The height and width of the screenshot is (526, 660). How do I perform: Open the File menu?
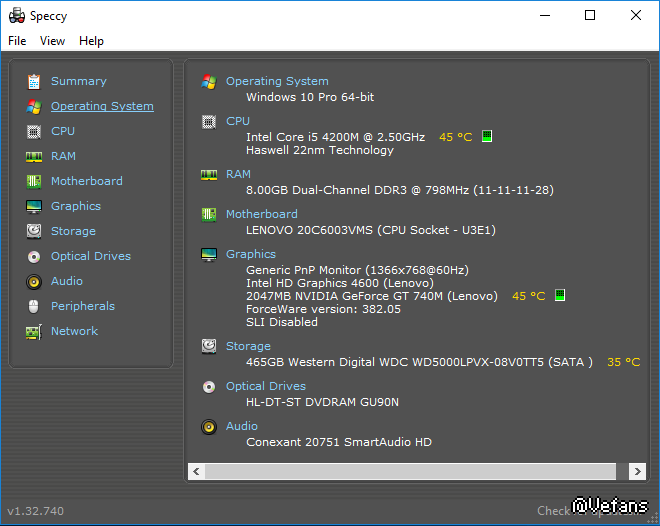tap(17, 41)
